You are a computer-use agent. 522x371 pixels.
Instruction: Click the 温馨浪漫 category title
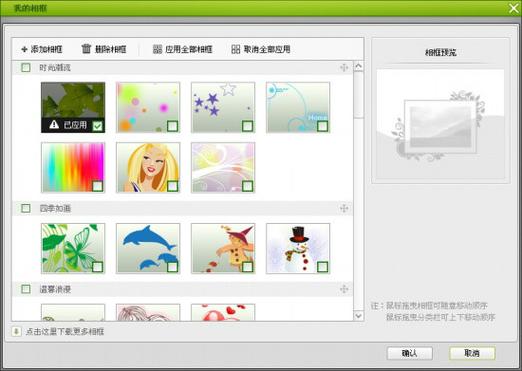(x=55, y=289)
